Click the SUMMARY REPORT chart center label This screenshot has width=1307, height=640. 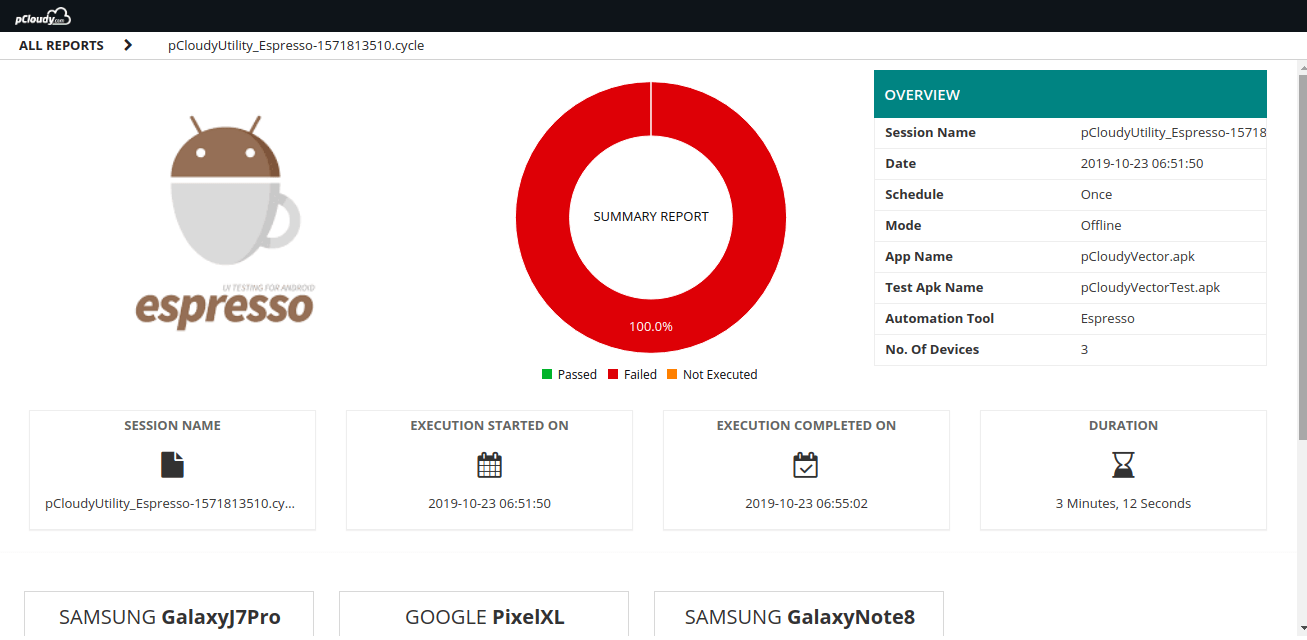[x=651, y=217]
